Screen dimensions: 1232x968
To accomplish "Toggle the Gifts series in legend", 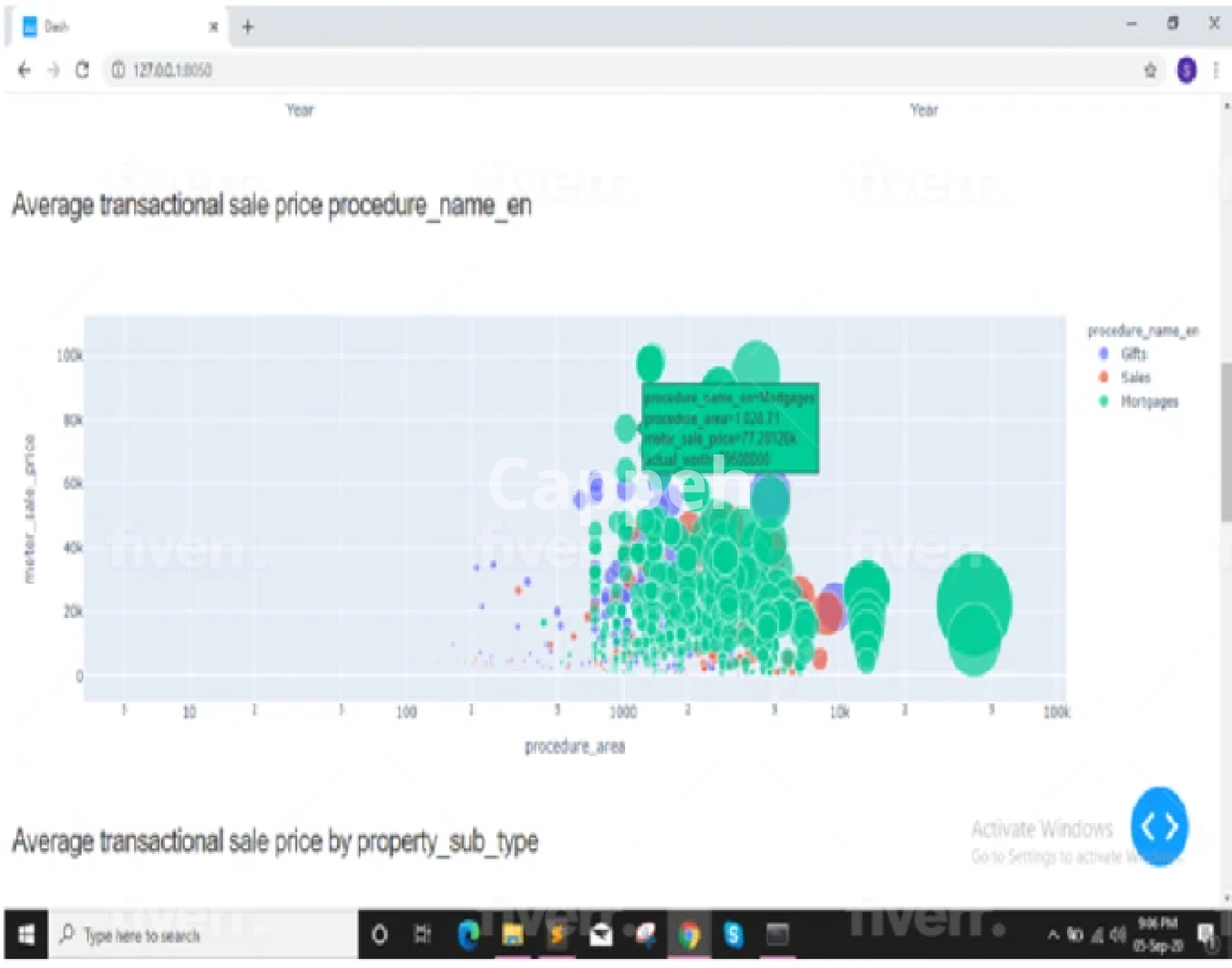I will click(1133, 354).
